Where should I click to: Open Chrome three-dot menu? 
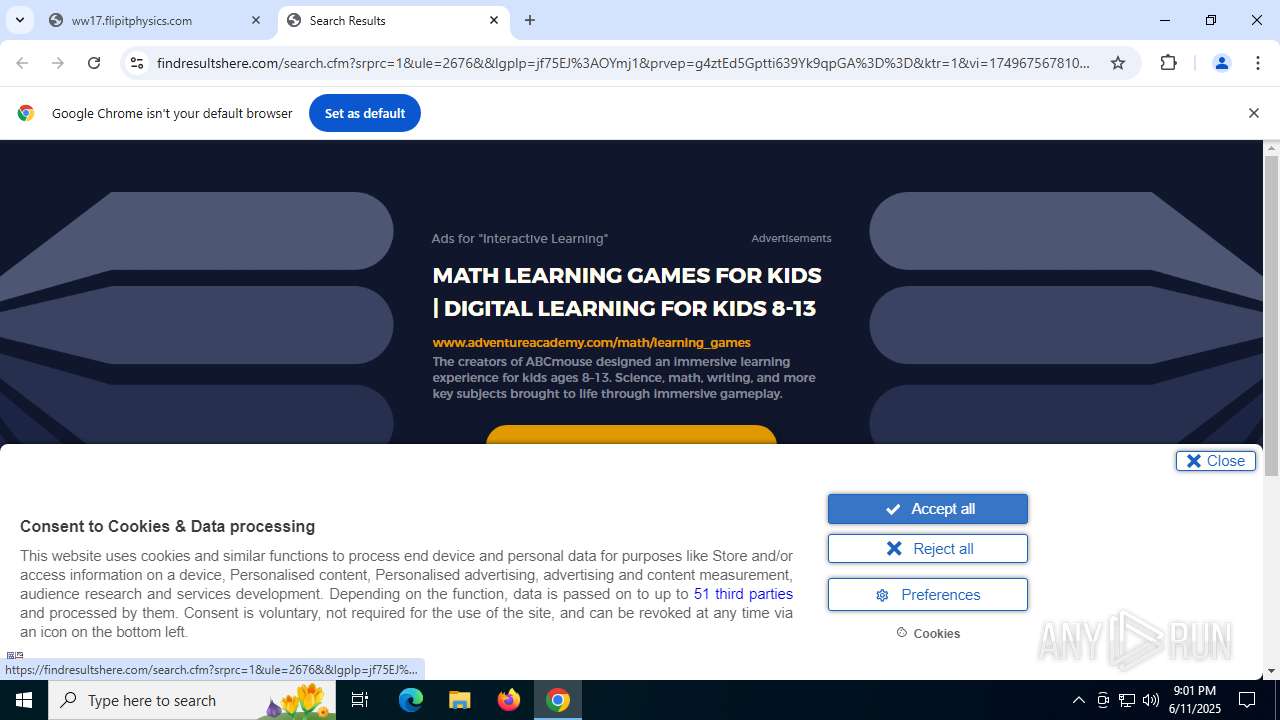click(x=1258, y=63)
